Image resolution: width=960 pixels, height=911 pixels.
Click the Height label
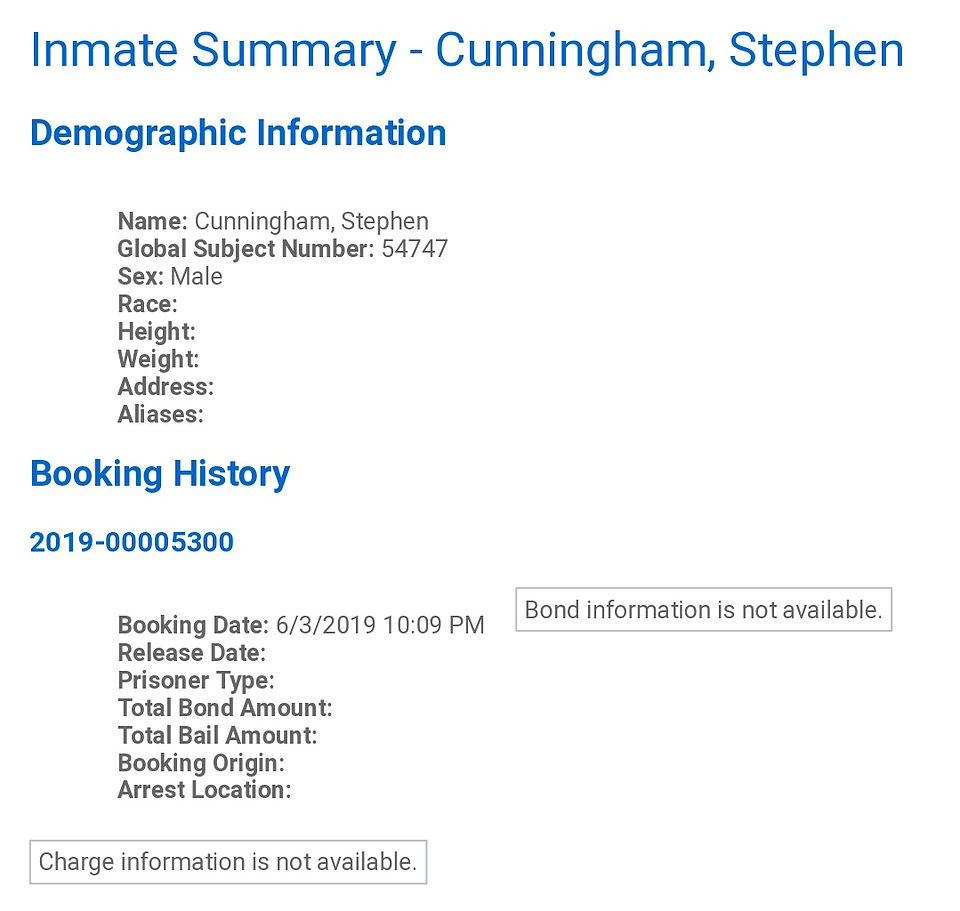click(157, 331)
